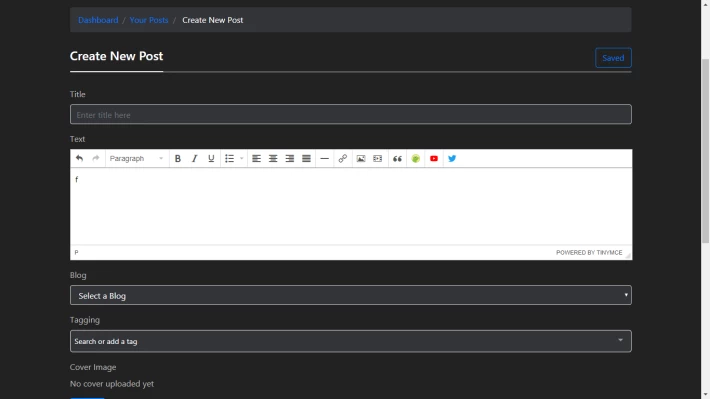Open bullet list style options arrow

[x=241, y=159]
